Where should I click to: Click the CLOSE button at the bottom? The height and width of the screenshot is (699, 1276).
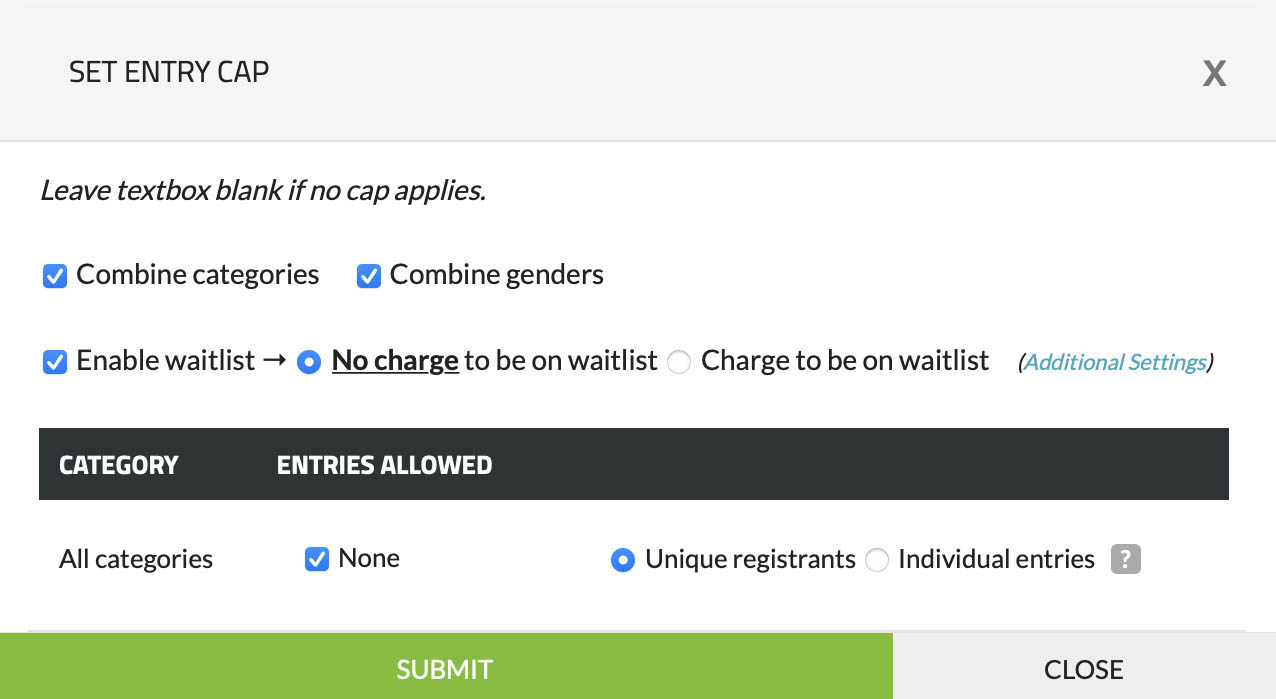click(x=1083, y=669)
